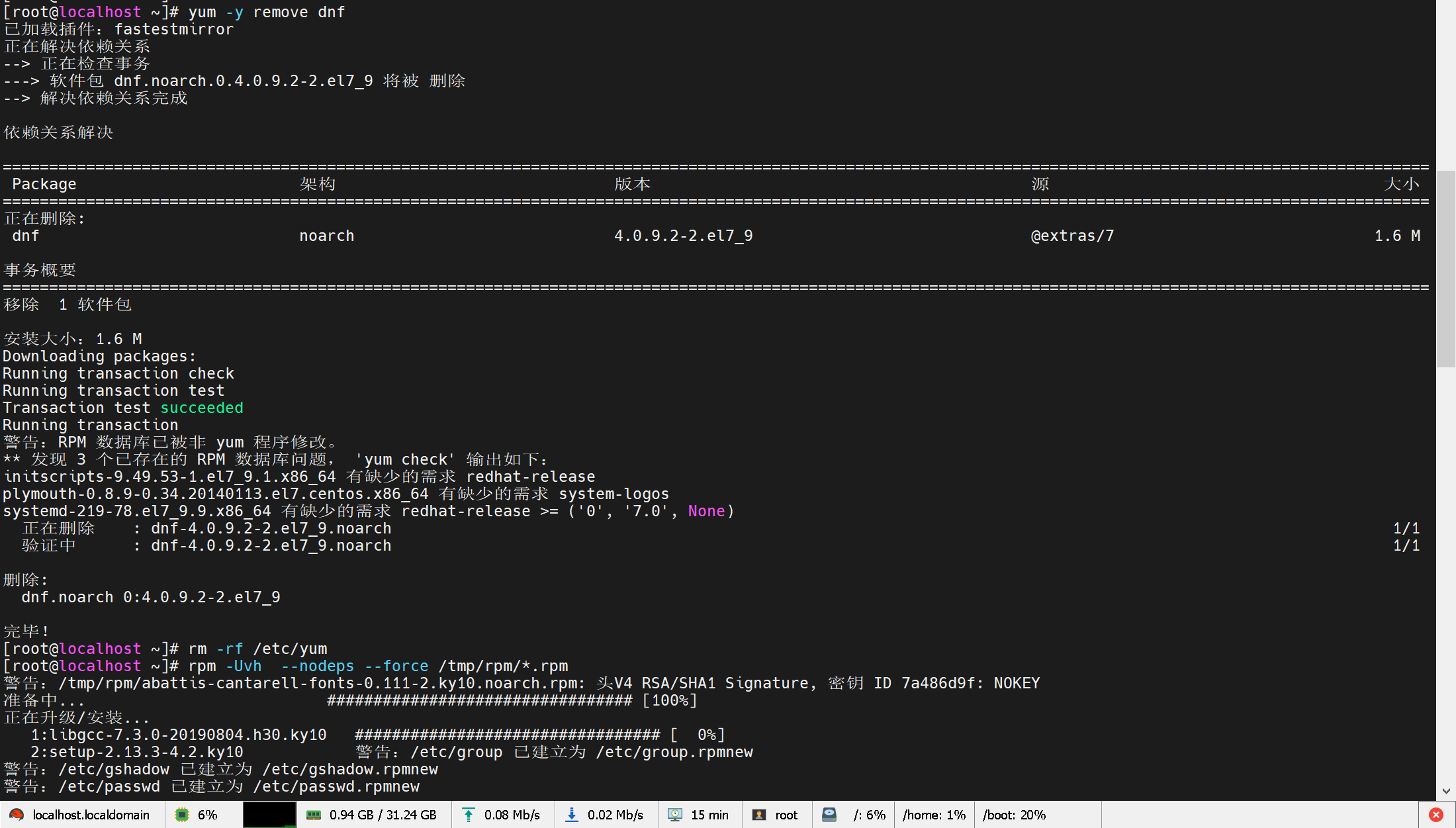Click the 15 min uptime text
This screenshot has height=828, width=1456.
709,815
